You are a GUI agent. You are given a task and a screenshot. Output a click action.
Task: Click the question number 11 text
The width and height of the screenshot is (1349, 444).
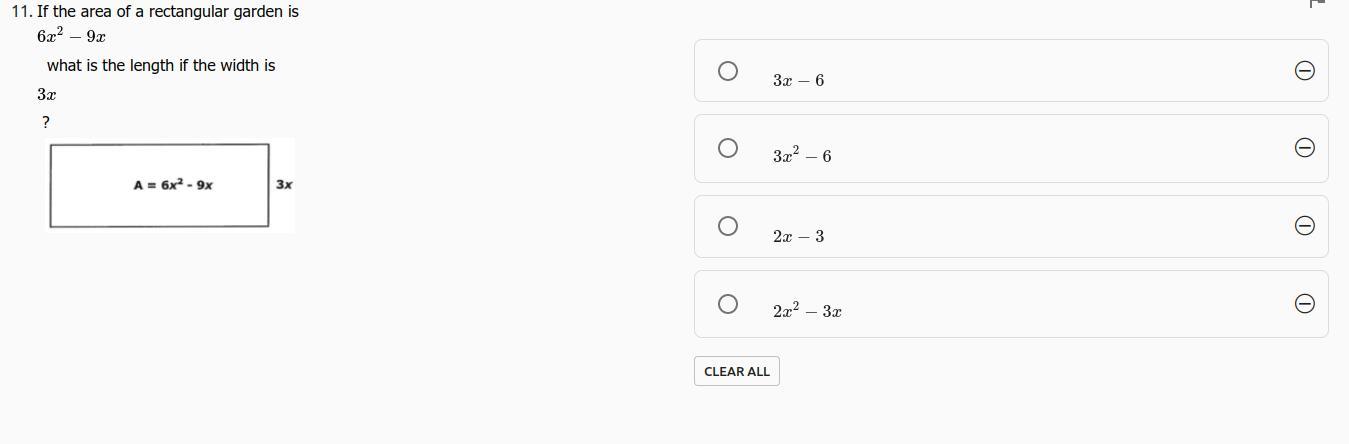click(x=21, y=12)
